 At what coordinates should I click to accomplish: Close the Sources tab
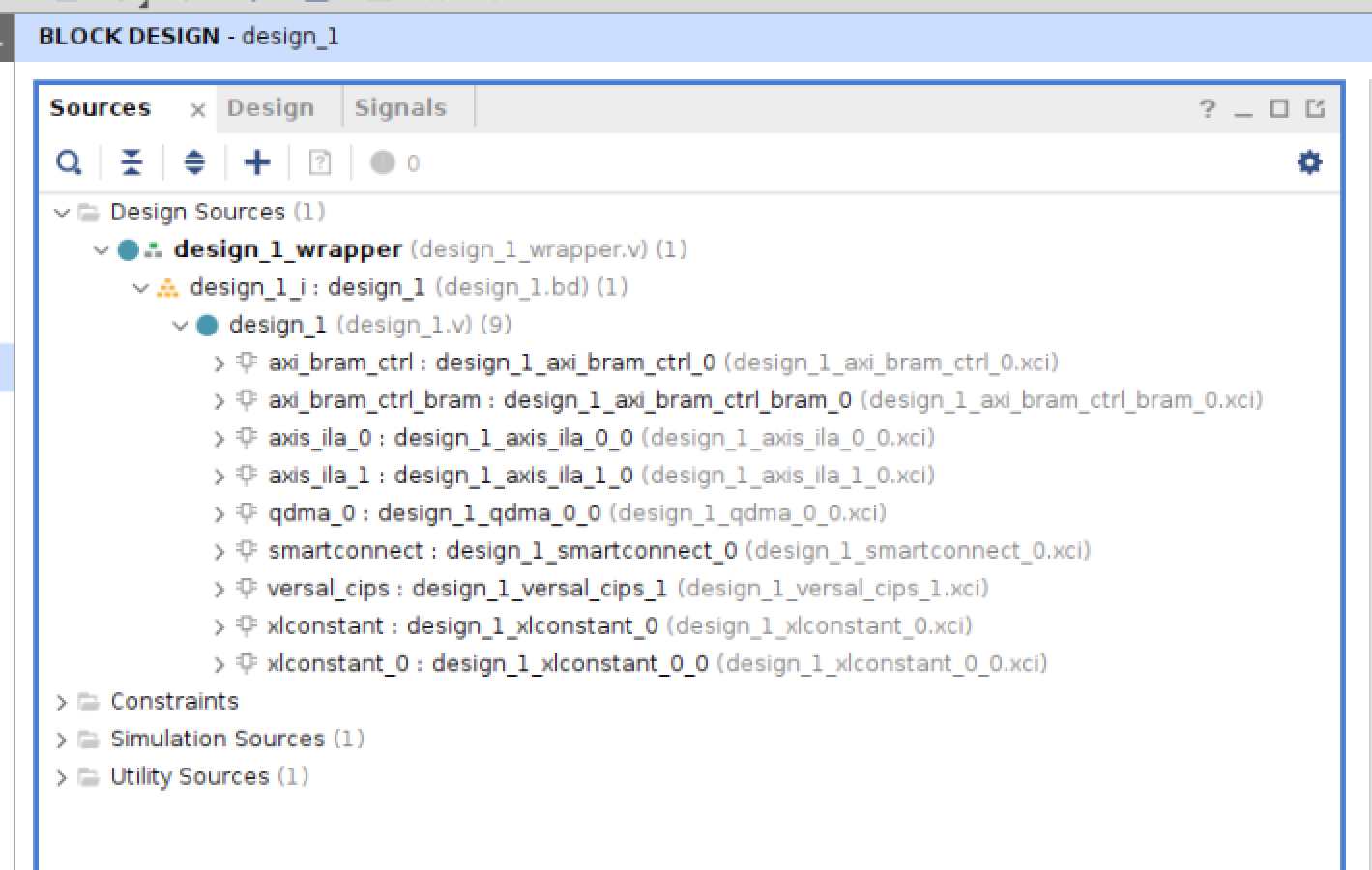pyautogui.click(x=197, y=110)
